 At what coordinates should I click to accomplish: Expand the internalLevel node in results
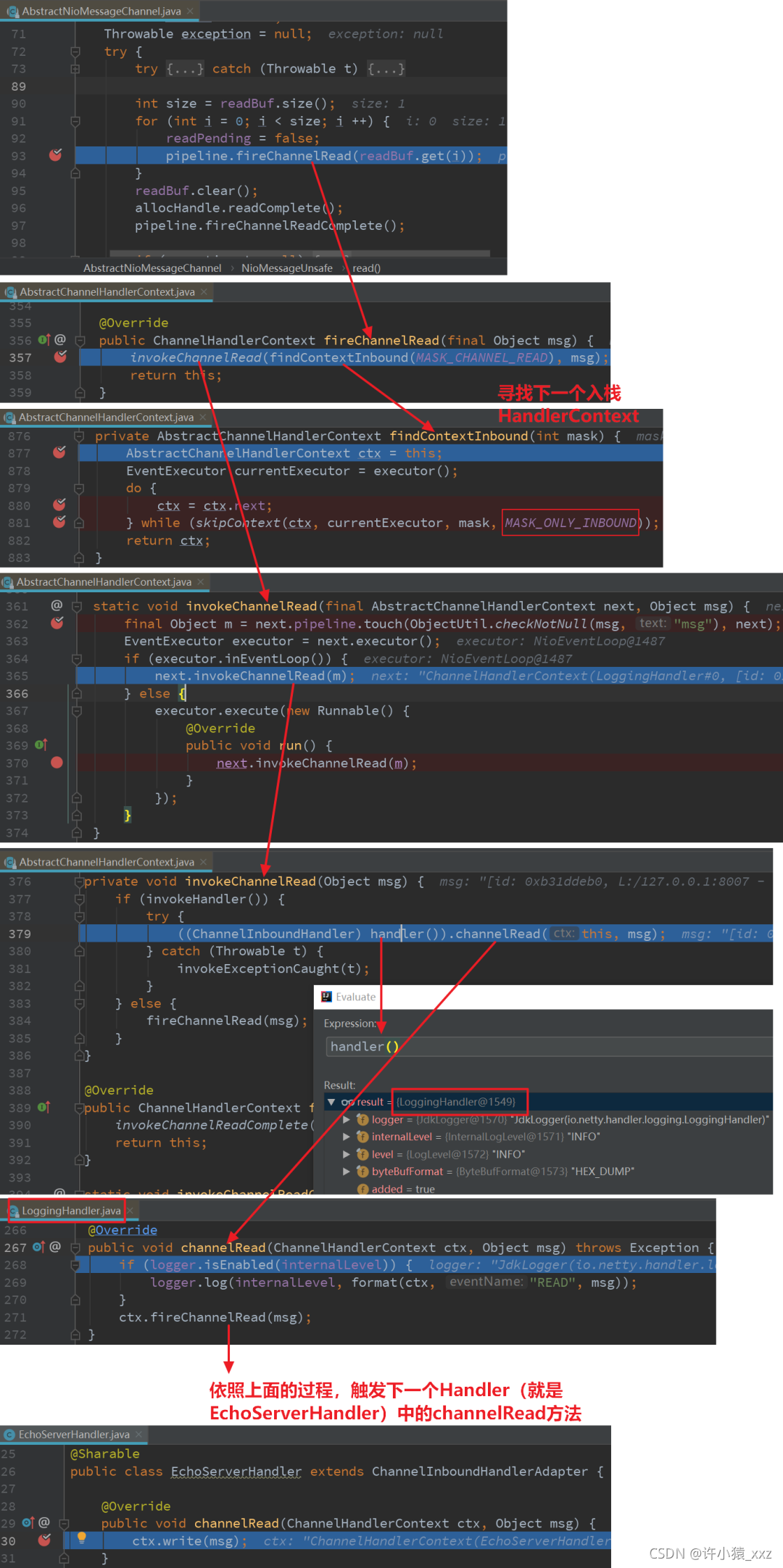point(347,1137)
